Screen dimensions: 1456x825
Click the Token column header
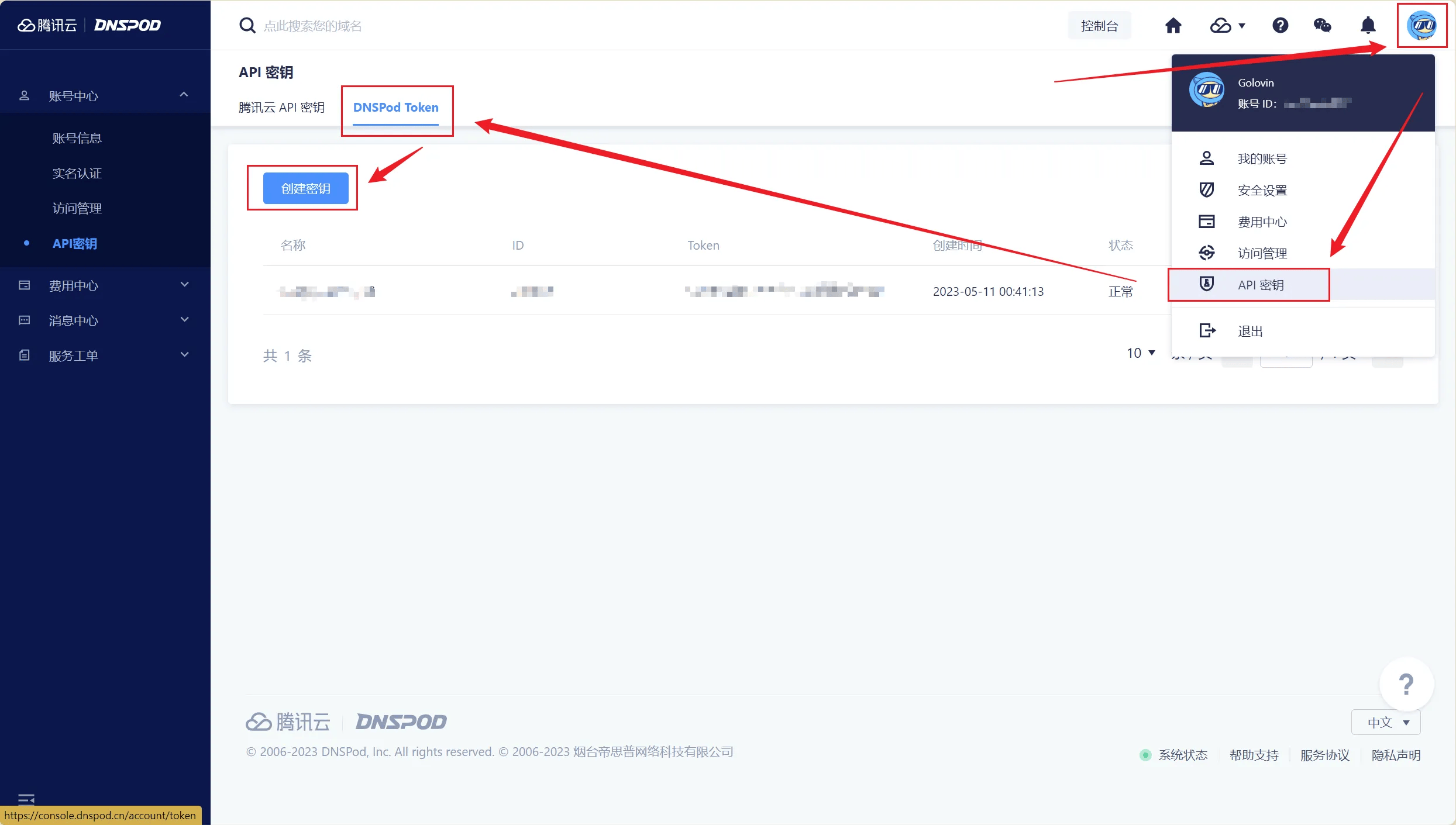click(704, 245)
